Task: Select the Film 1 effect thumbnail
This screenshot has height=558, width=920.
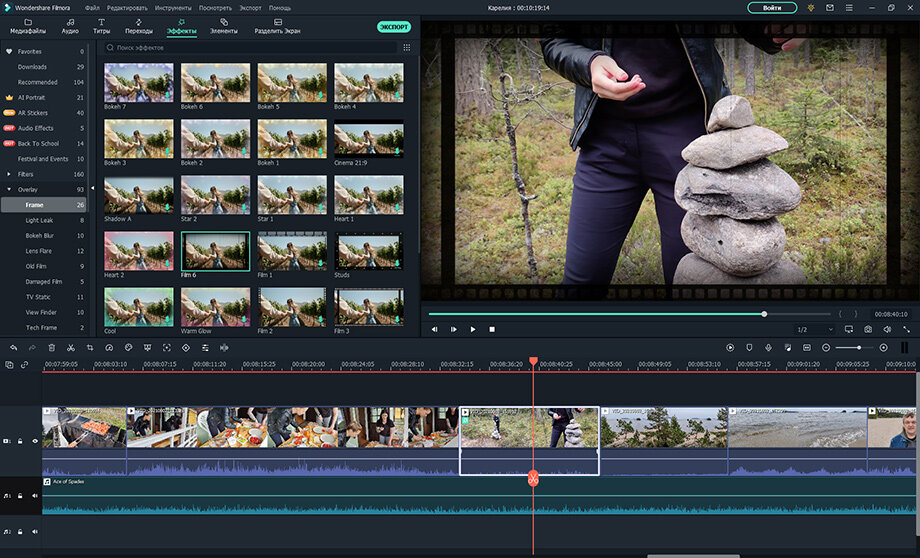Action: [x=292, y=251]
